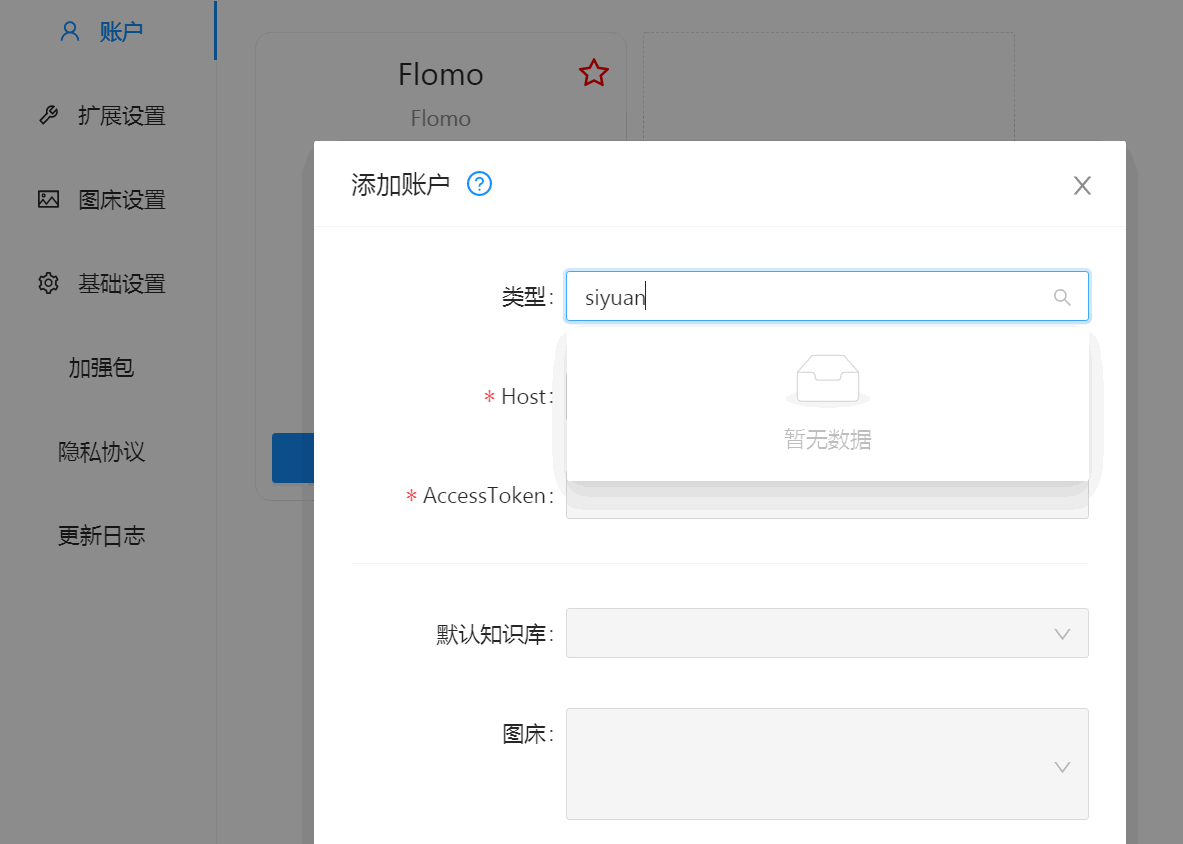Open 基础设置 via the gear icon
Image resolution: width=1183 pixels, height=844 pixels.
(x=48, y=283)
